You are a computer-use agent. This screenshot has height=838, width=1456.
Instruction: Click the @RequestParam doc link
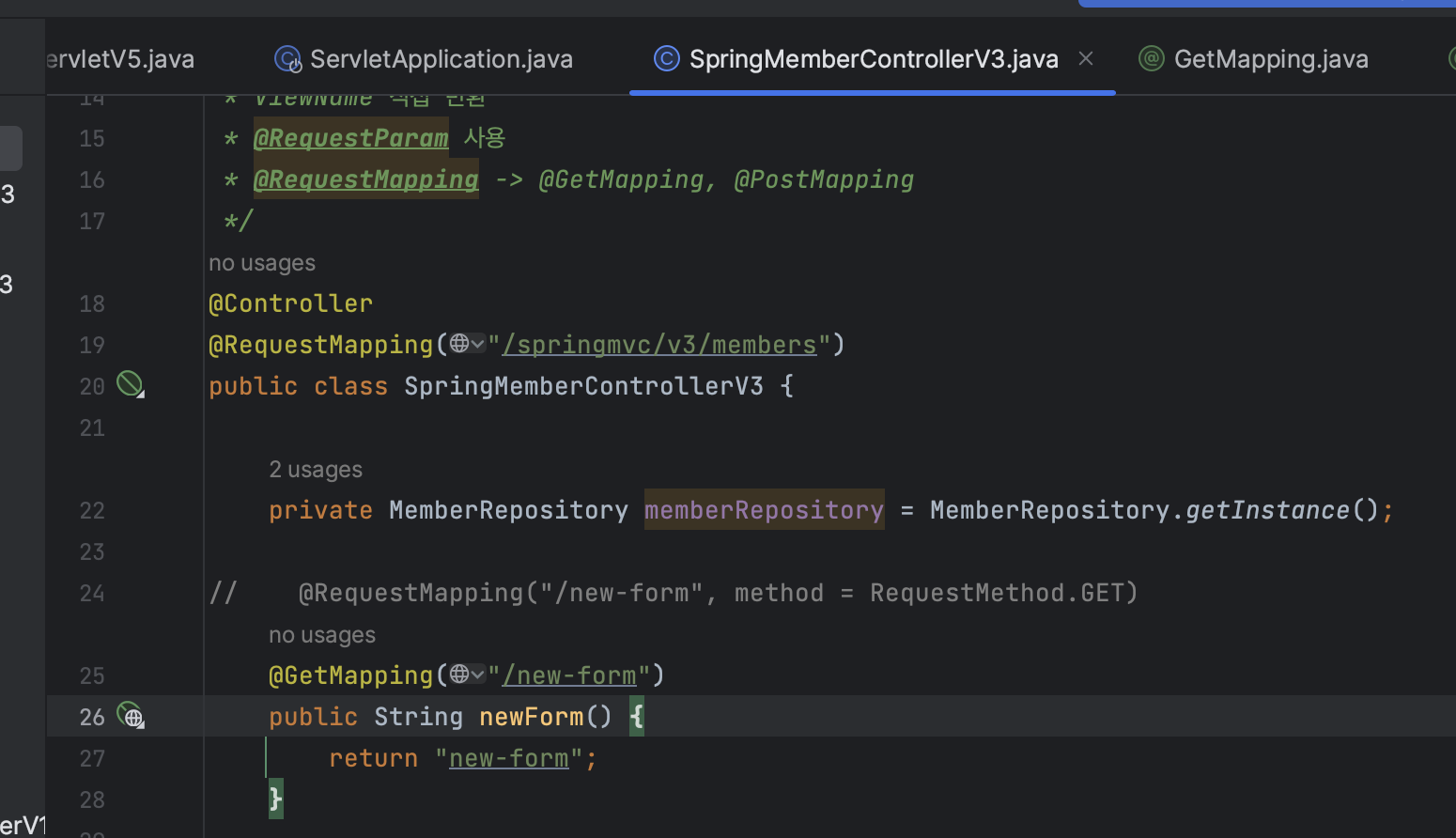351,138
